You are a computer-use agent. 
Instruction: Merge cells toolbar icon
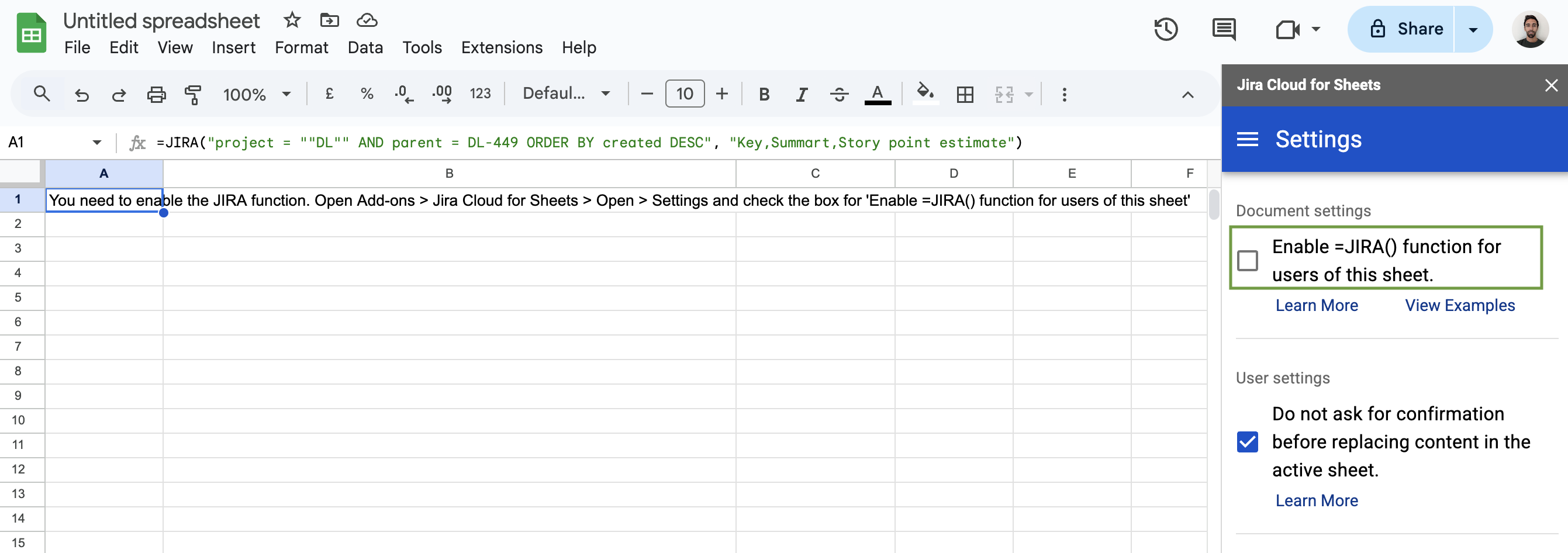[x=1004, y=94]
